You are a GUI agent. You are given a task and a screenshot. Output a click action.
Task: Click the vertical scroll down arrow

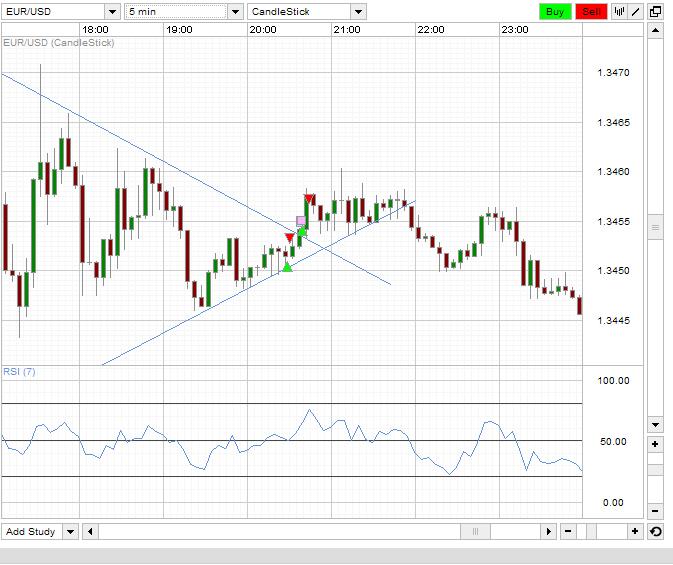point(655,425)
